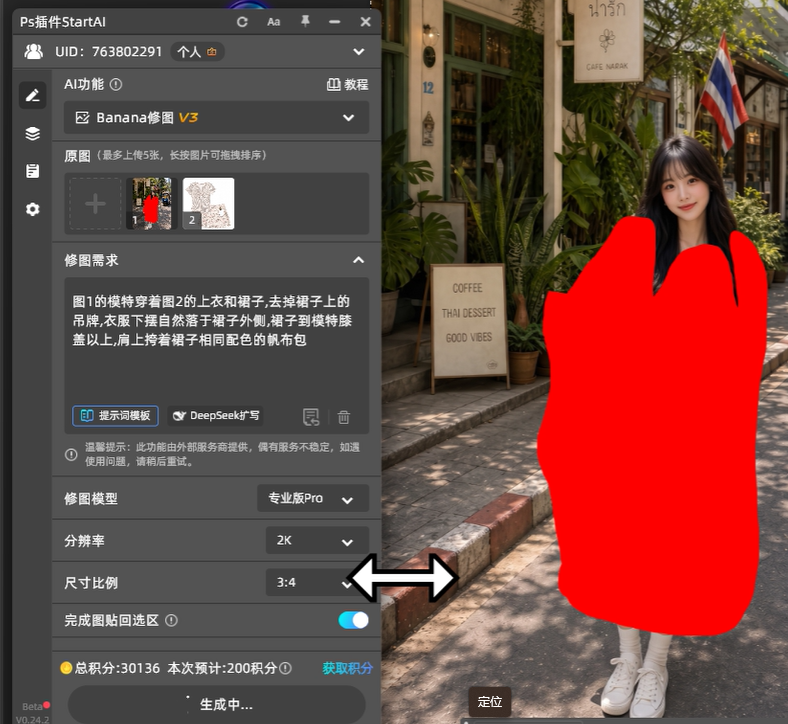Pin the StartAI panel with pushpin icon
This screenshot has width=788, height=724.
pyautogui.click(x=305, y=22)
